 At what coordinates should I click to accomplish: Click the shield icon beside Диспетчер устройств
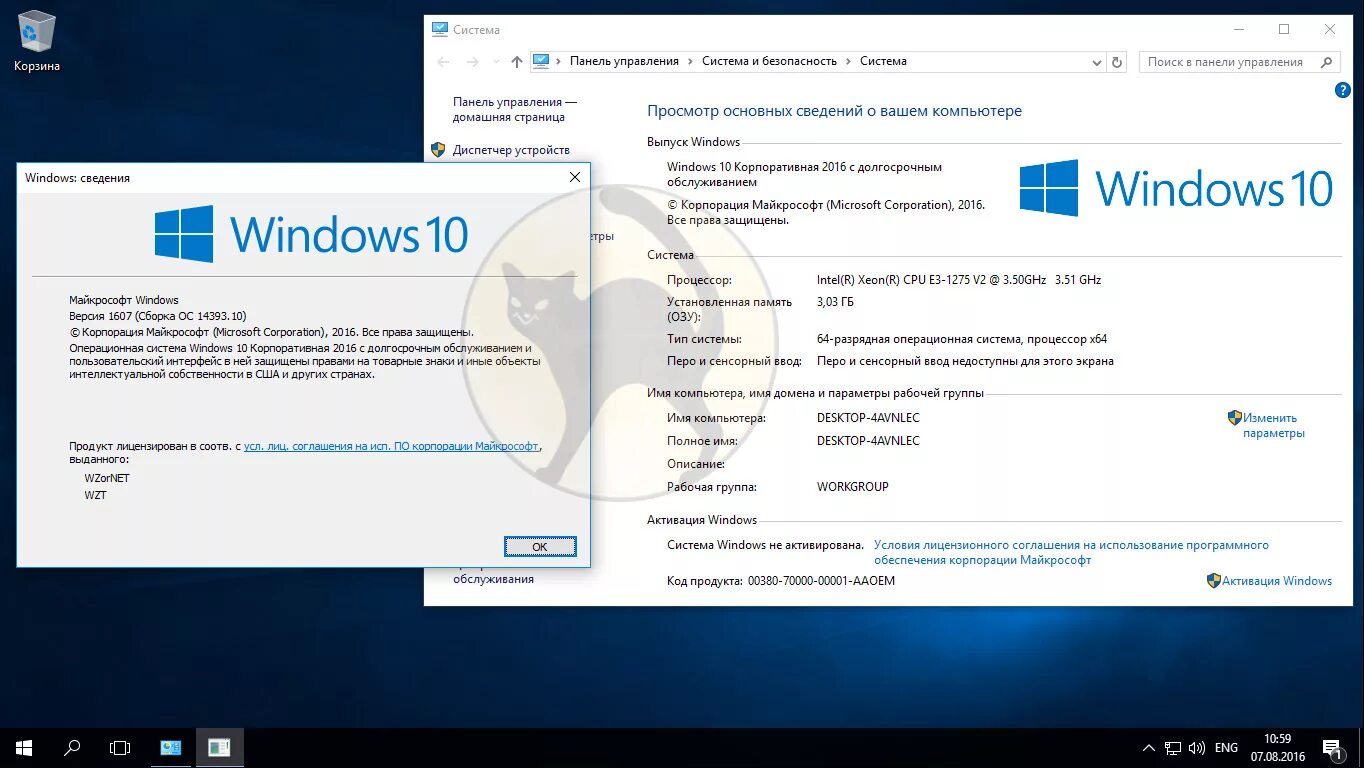[x=438, y=150]
